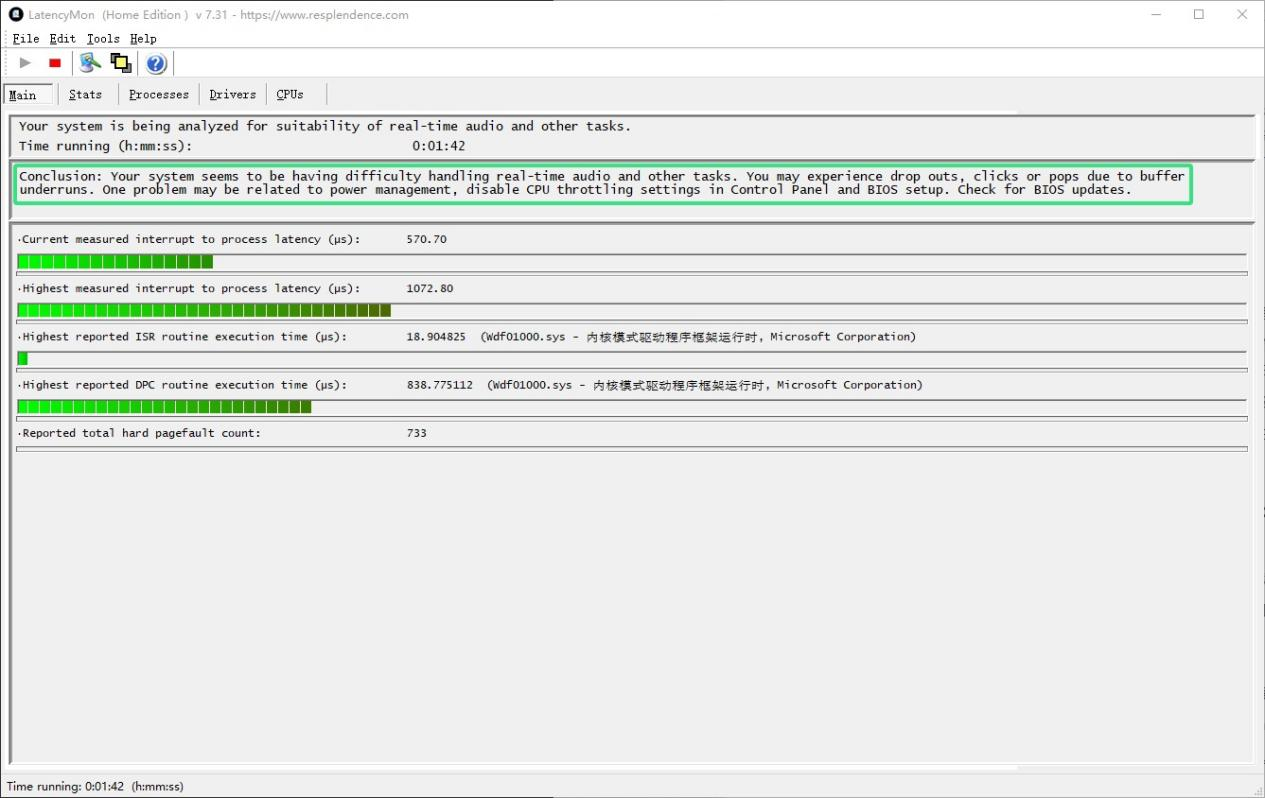
Task: Click the copy report toolbar icon
Action: [x=120, y=63]
